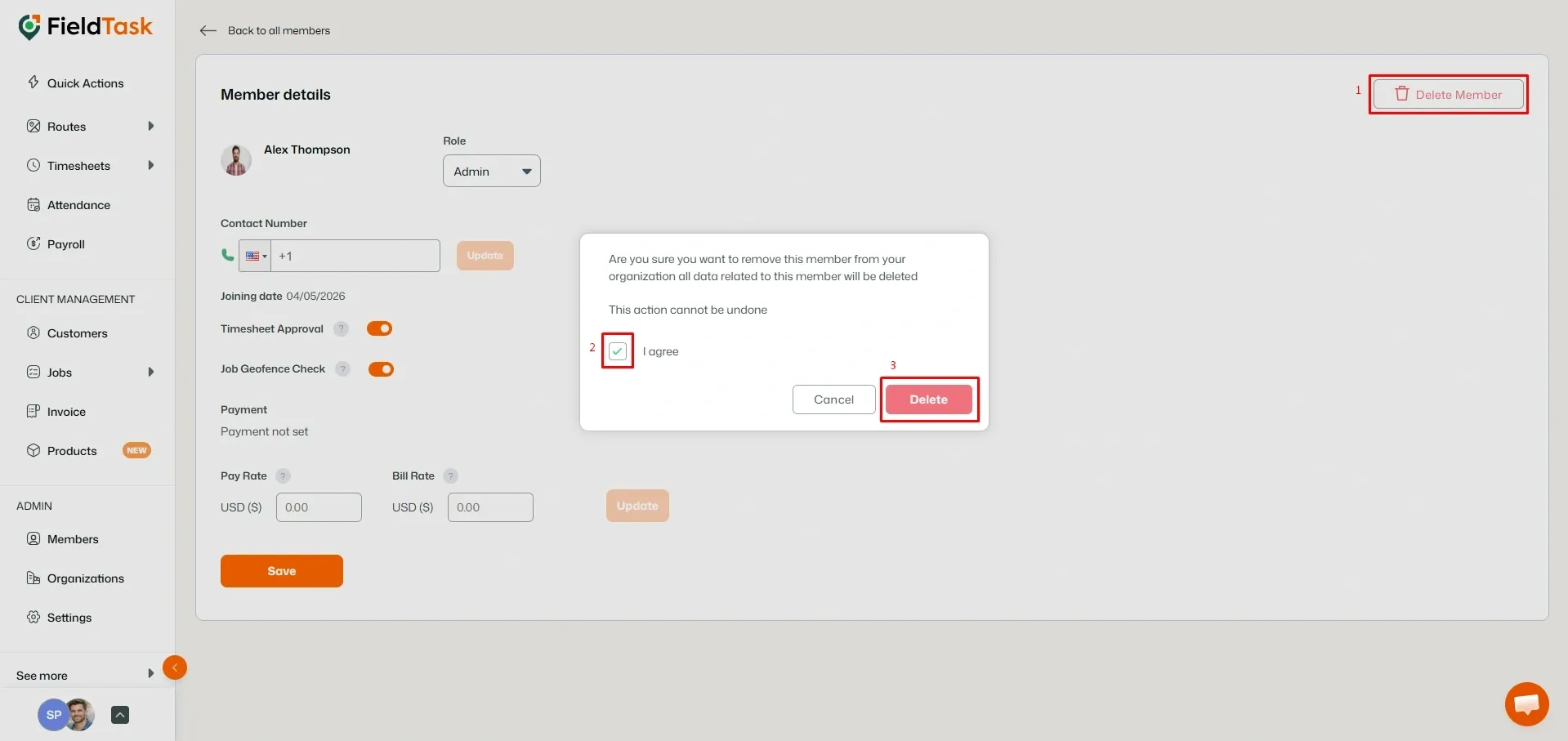Click the Payroll icon in sidebar

(x=34, y=243)
